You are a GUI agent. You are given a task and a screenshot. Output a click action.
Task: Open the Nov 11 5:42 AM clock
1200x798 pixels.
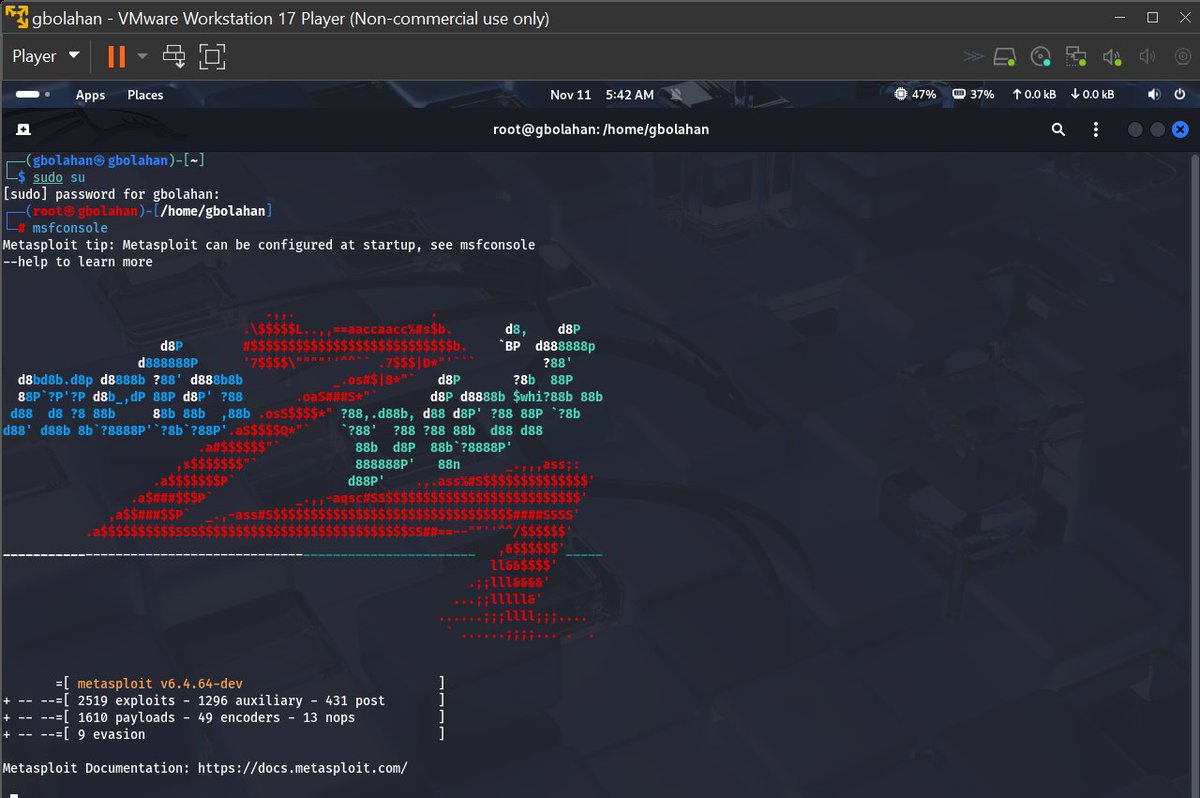coord(602,95)
